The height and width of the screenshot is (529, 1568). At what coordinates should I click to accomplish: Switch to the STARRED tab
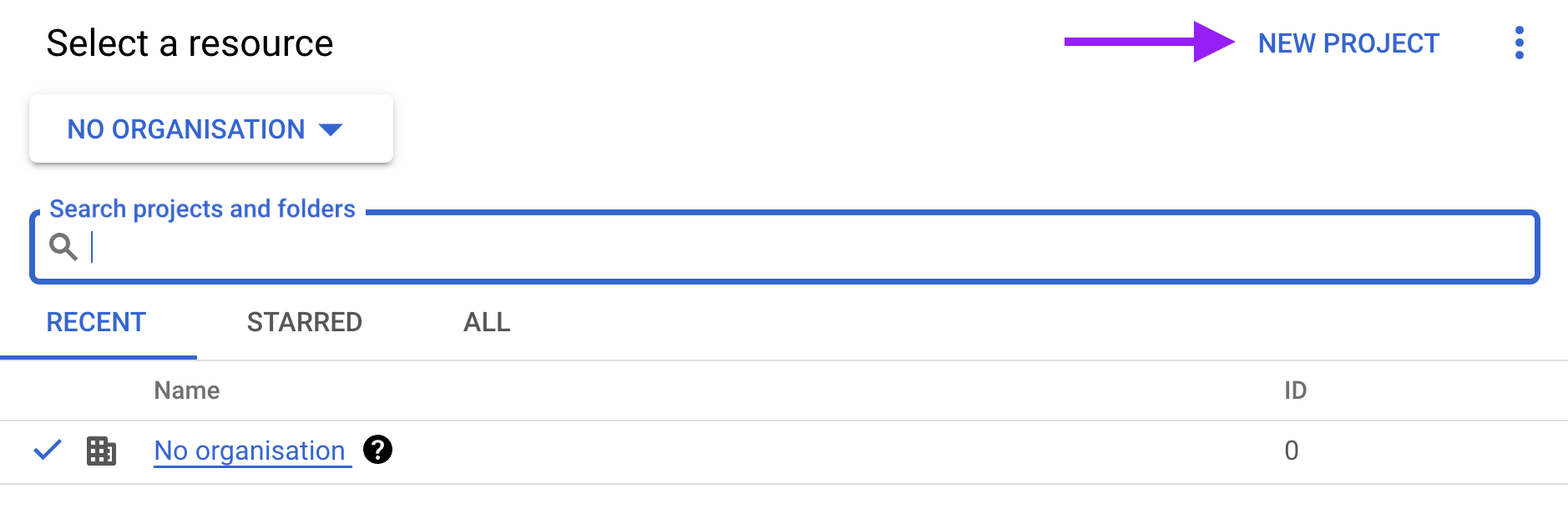coord(304,322)
